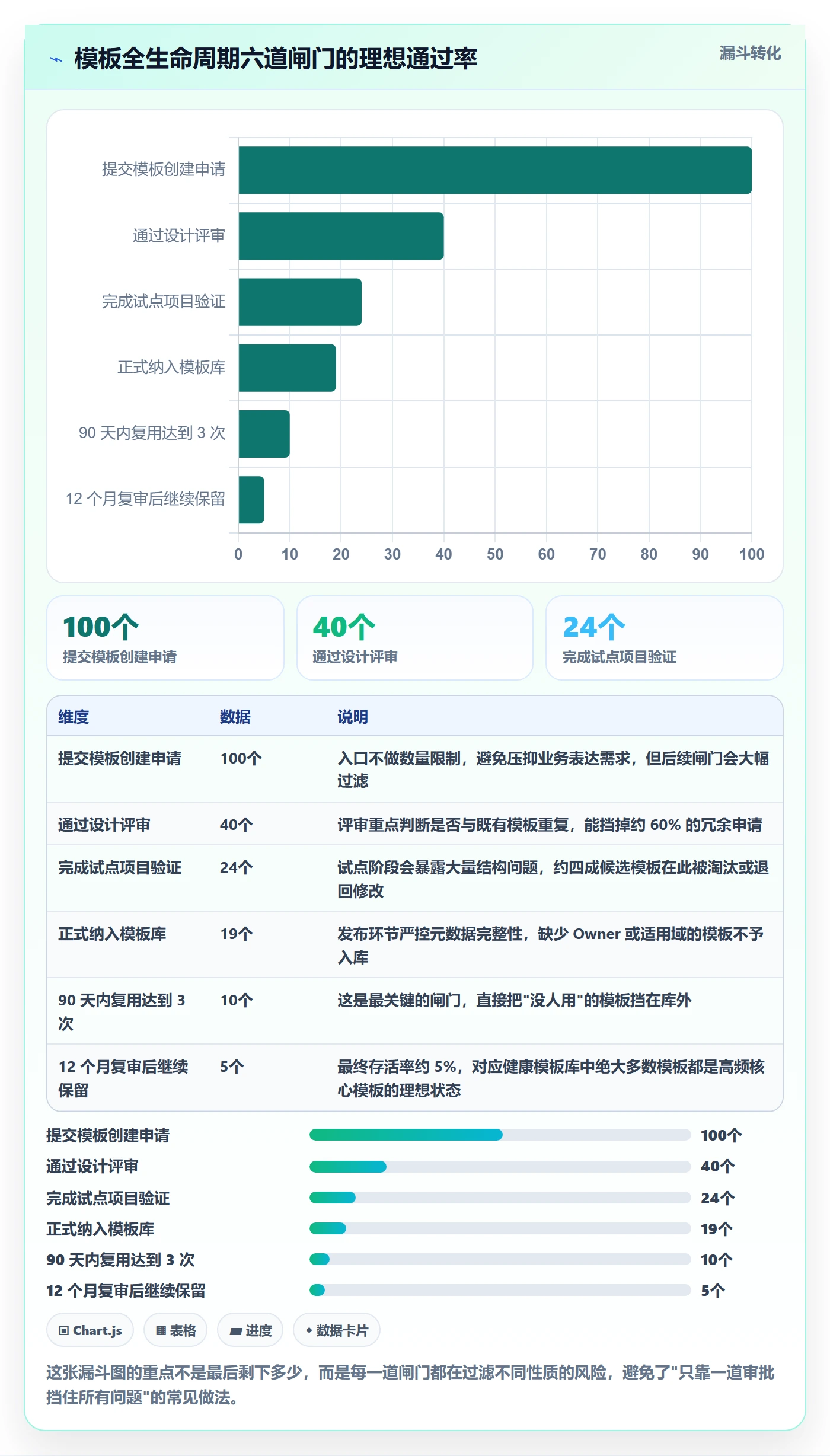Click the table cell 正式纳入模板库
This screenshot has width=830, height=1456.
tap(112, 934)
